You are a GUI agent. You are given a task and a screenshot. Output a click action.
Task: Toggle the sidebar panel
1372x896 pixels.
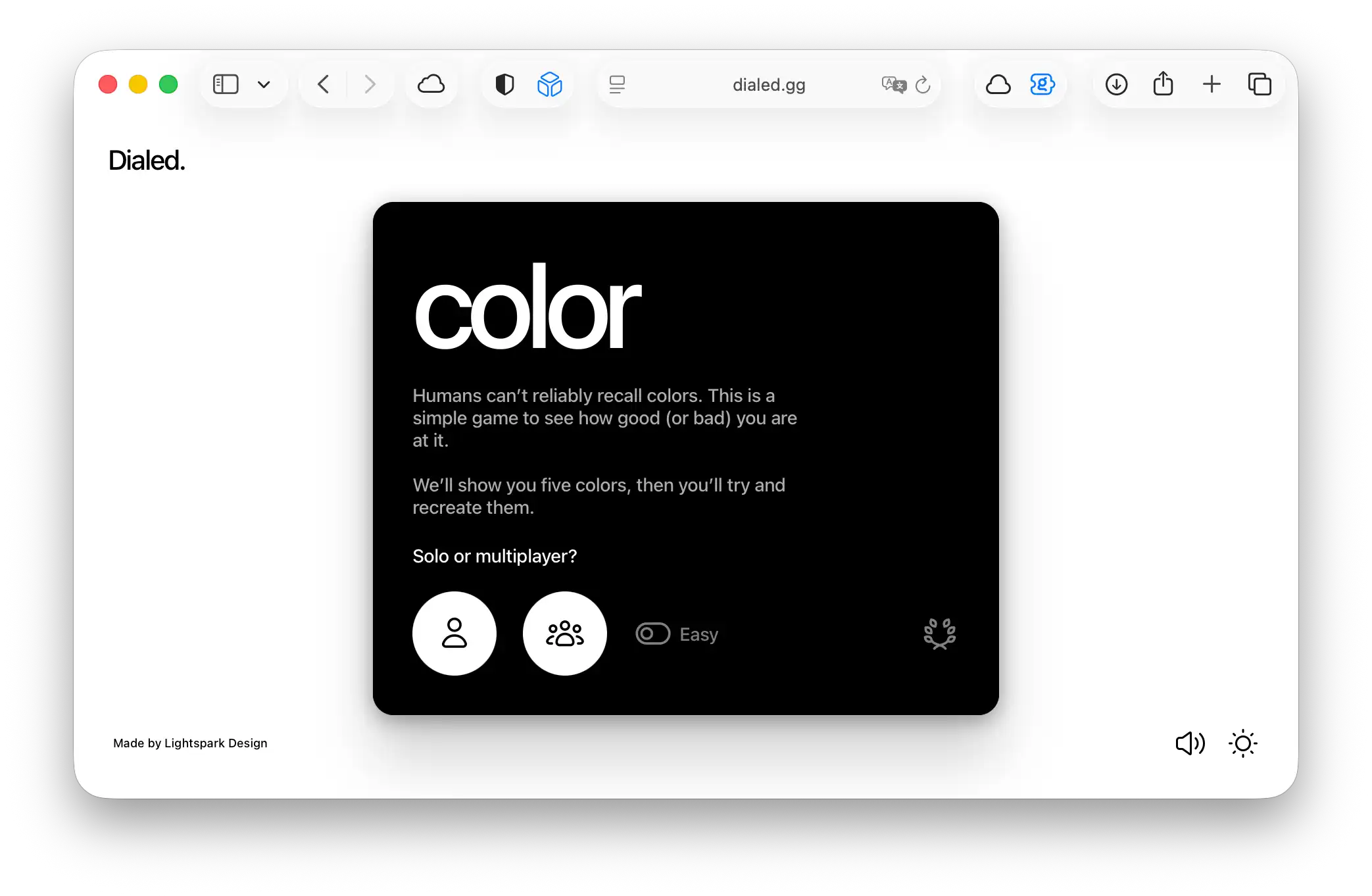pos(226,84)
